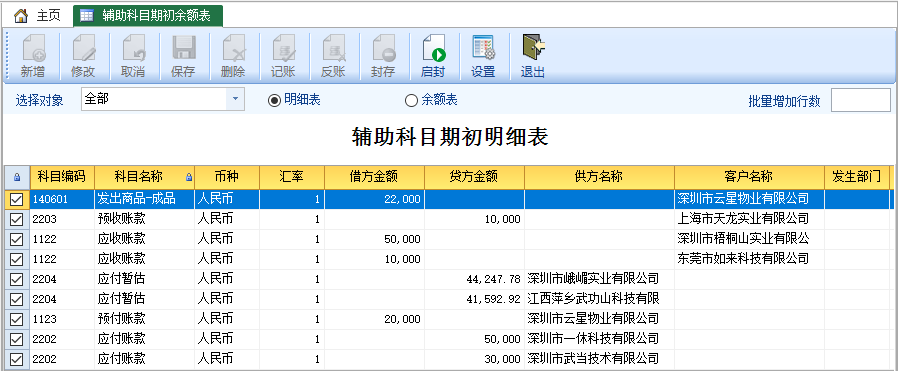
Task: Click the 批量增加行数 input field
Action: [x=860, y=100]
